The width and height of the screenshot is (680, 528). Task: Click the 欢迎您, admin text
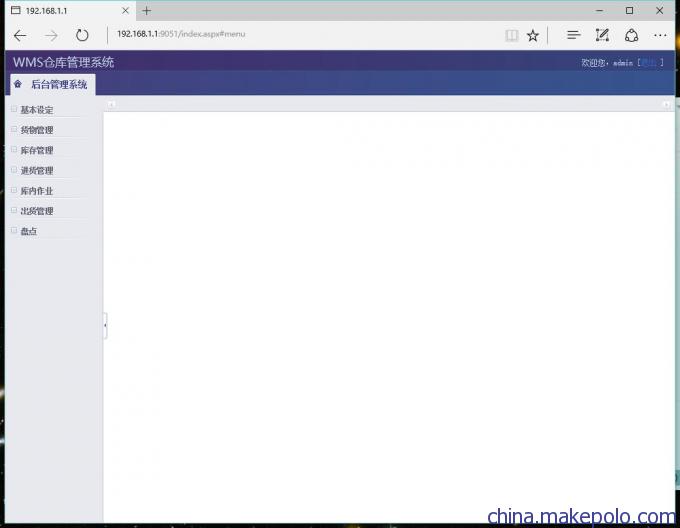607,63
